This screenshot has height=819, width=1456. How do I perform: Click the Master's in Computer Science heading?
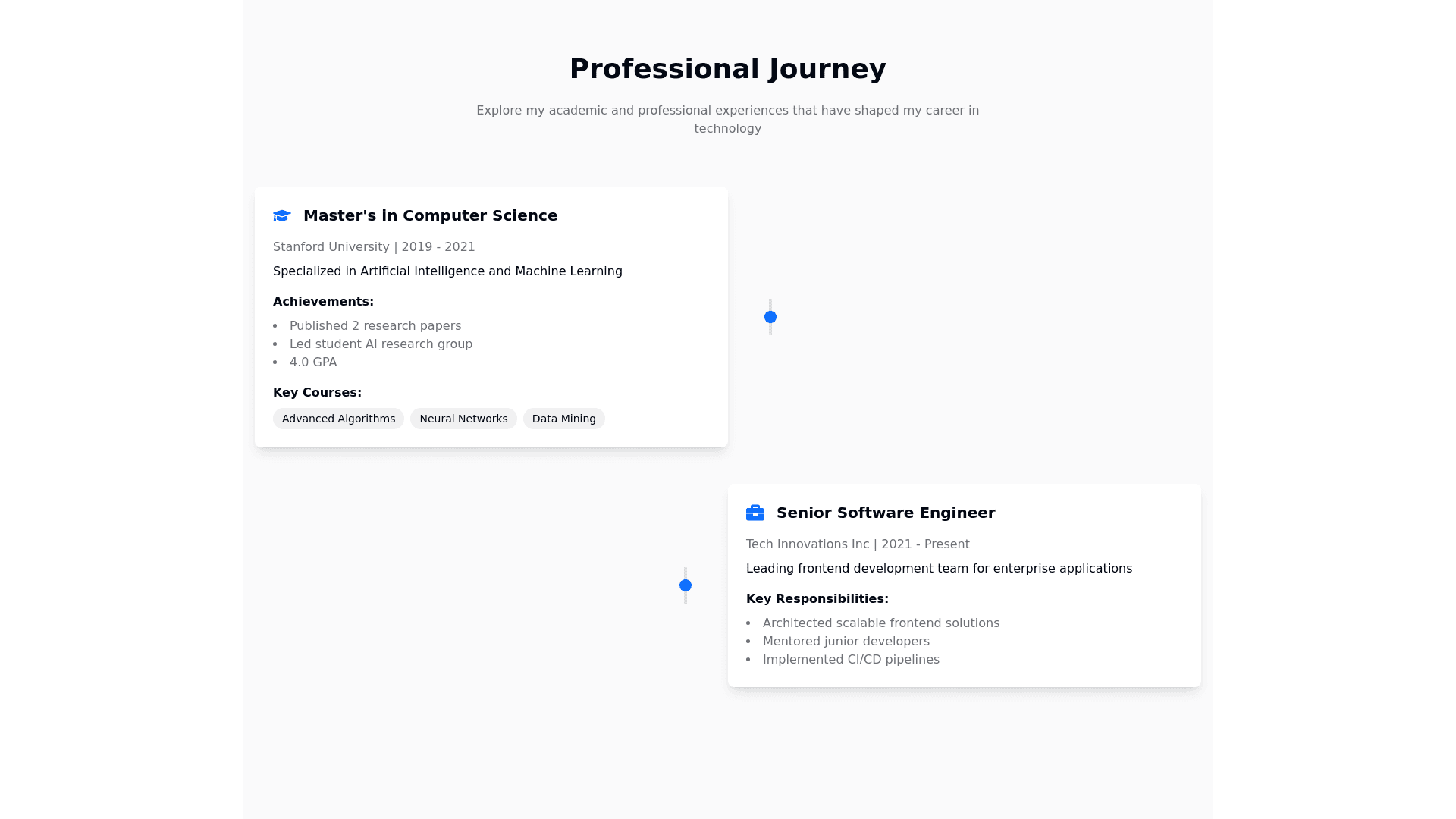click(430, 215)
